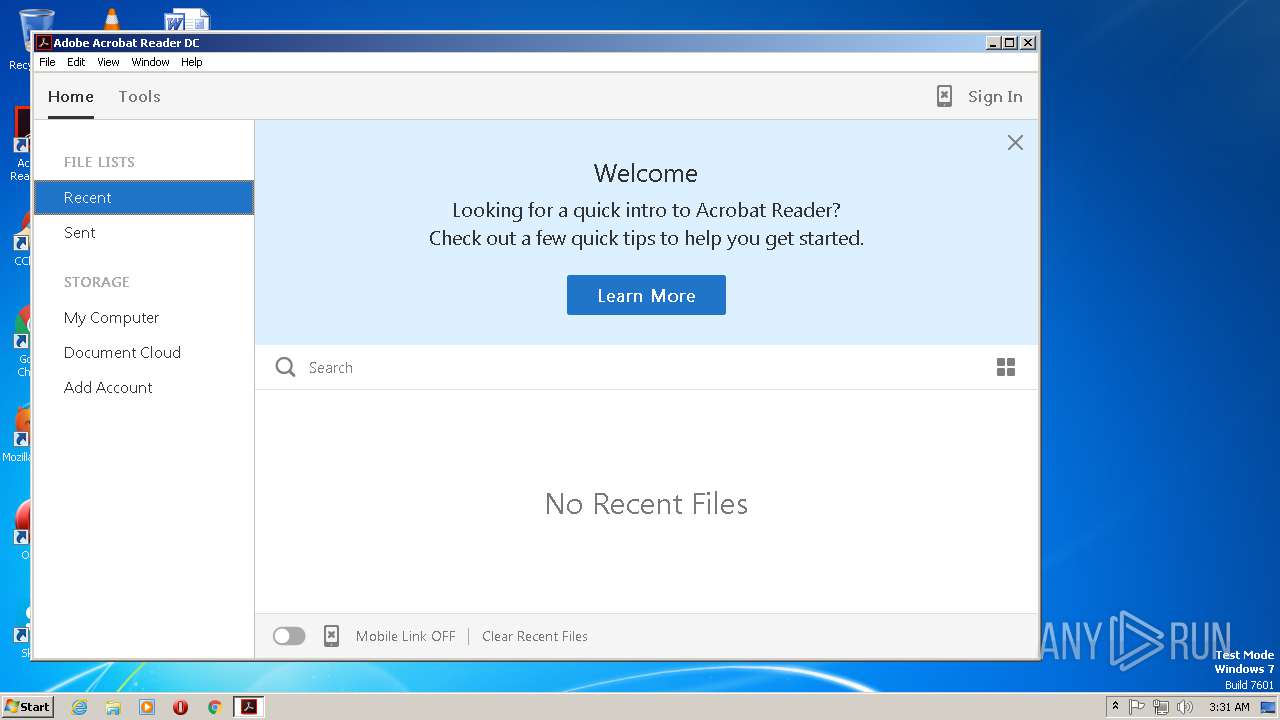The image size is (1280, 720).
Task: Toggle the Mobile Link switch on
Action: (289, 636)
